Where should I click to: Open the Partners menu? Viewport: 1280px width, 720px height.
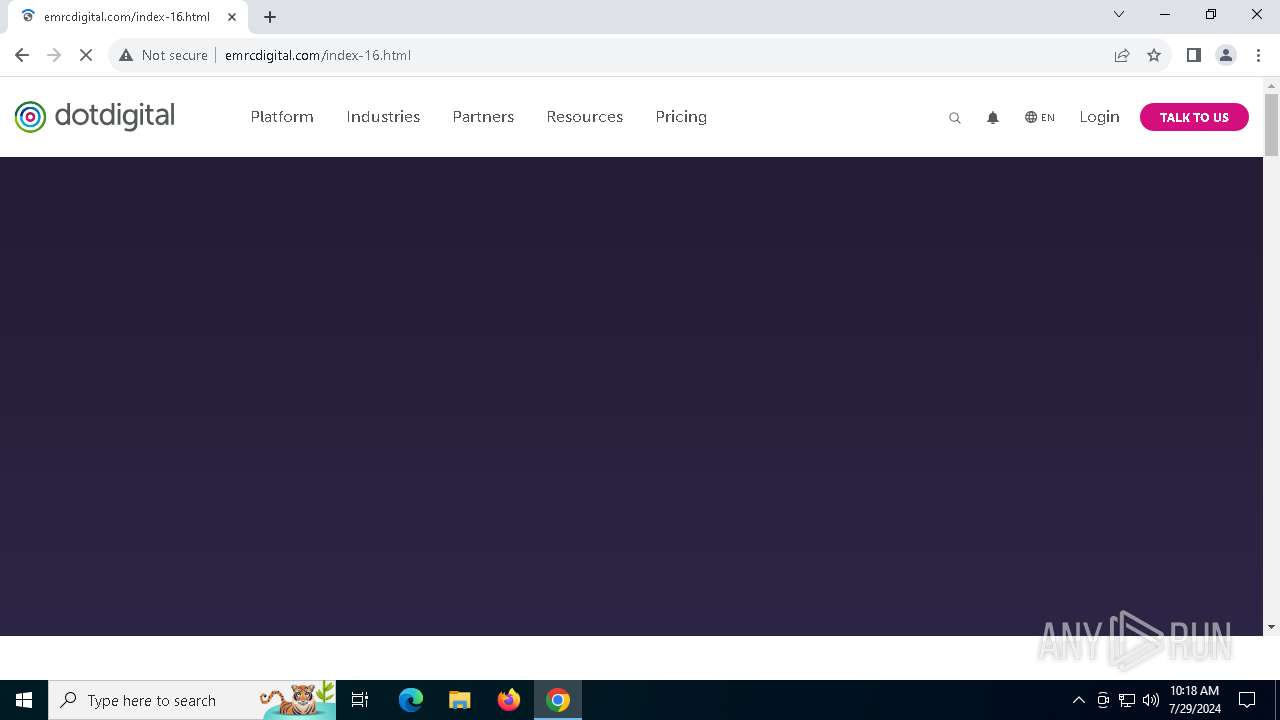pyautogui.click(x=483, y=117)
